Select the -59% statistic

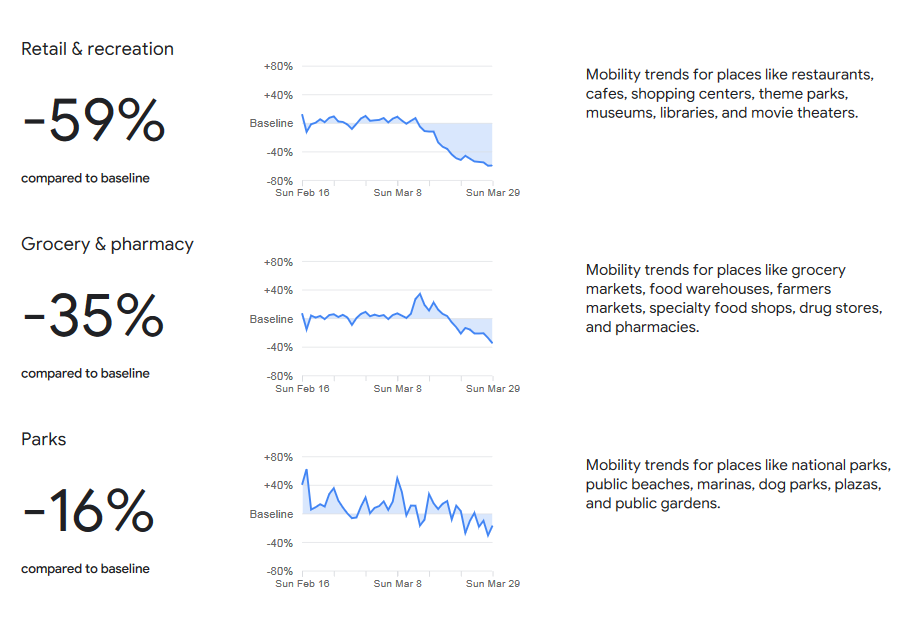94,120
